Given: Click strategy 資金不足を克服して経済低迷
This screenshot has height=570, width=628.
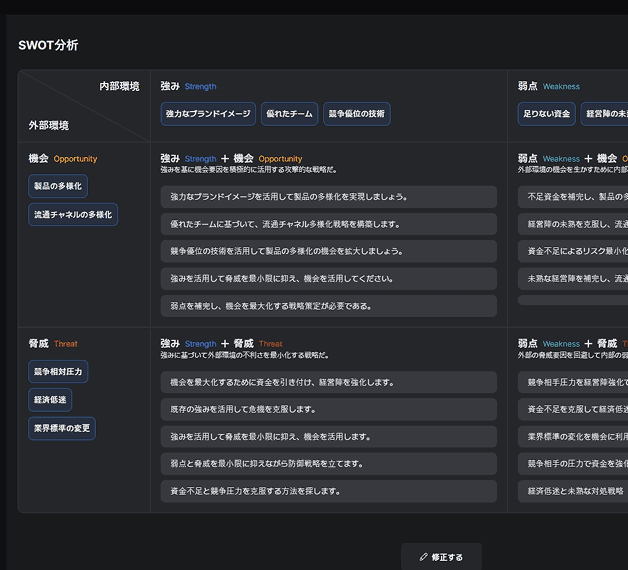Looking at the screenshot, I should 573,409.
